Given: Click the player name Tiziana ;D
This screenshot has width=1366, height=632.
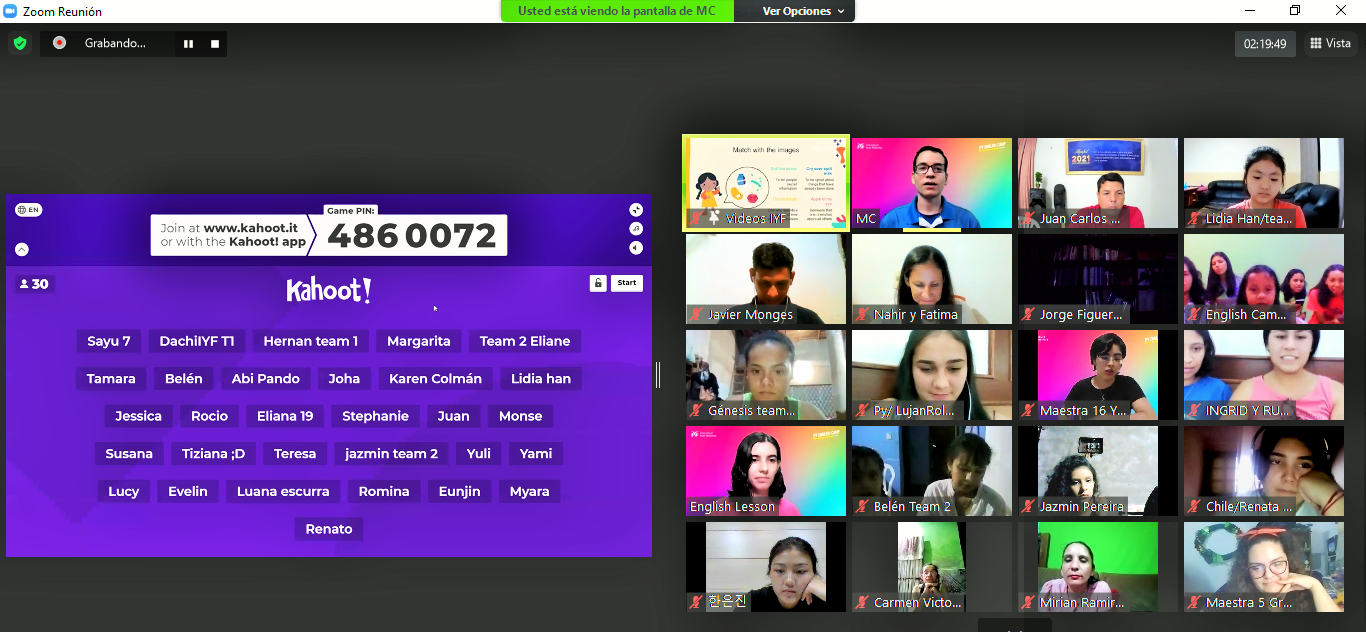Looking at the screenshot, I should click(x=213, y=454).
